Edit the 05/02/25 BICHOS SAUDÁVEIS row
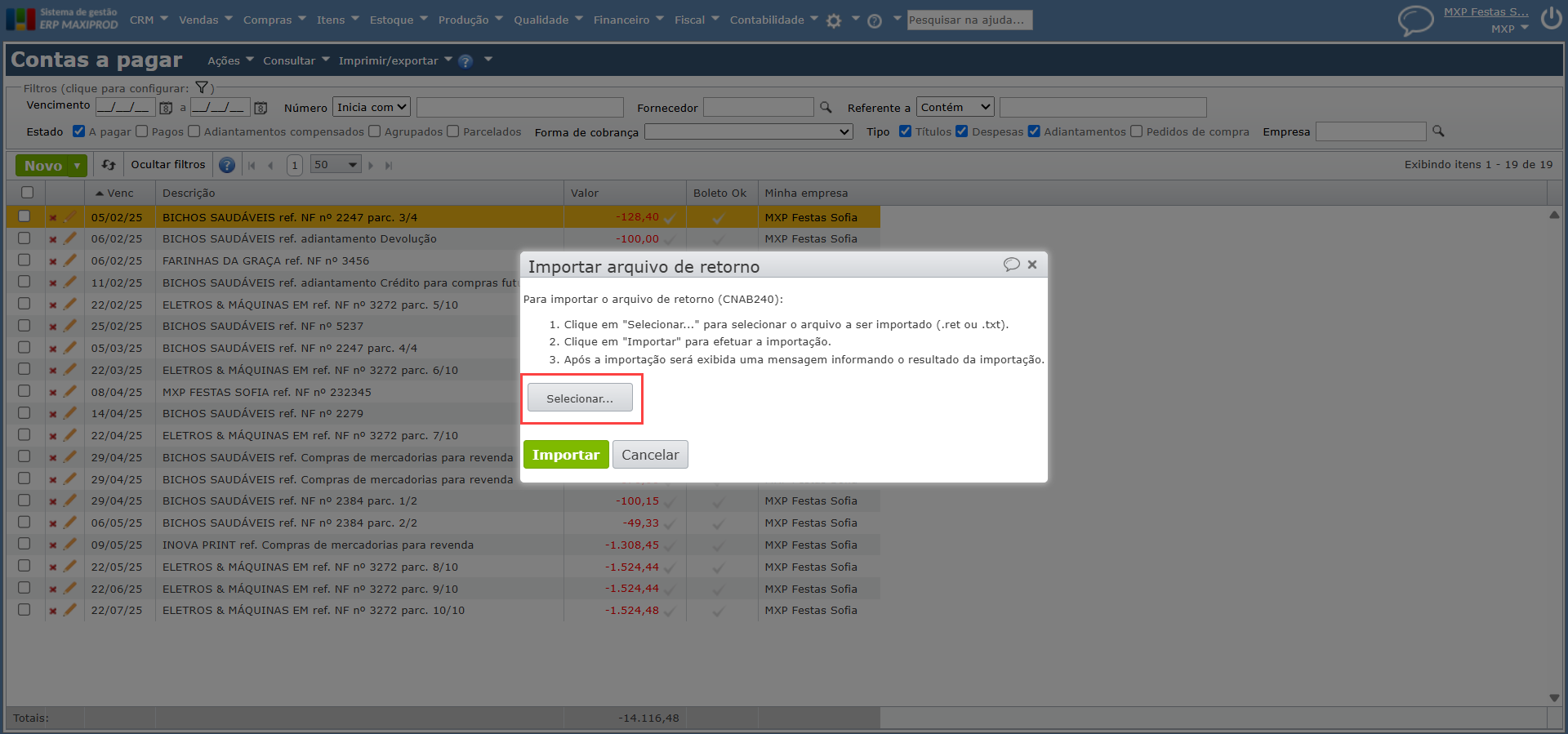Viewport: 1568px width, 734px height. [x=70, y=217]
